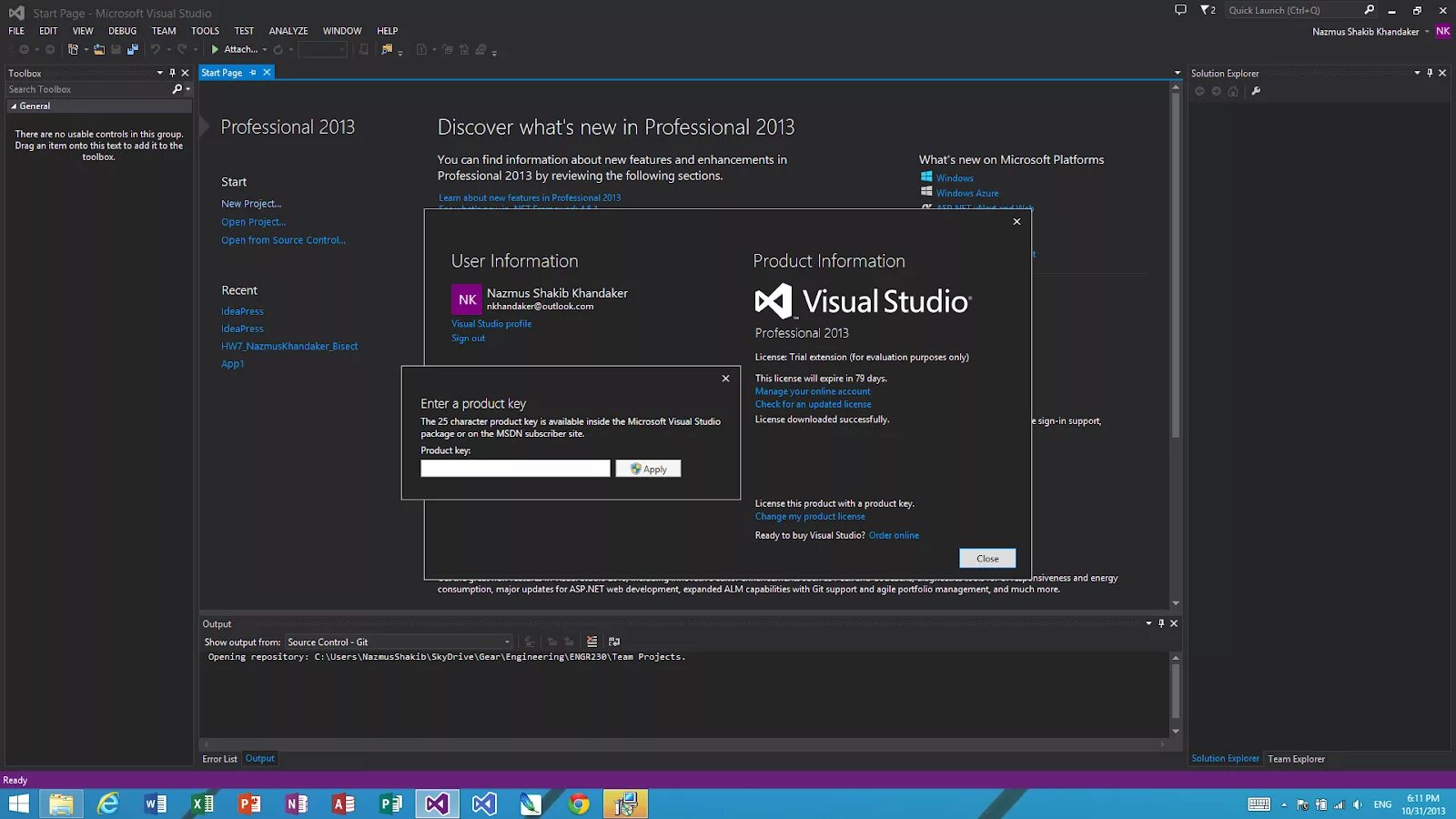Click the New Project... start link
This screenshot has width=1456, height=819.
251,204
